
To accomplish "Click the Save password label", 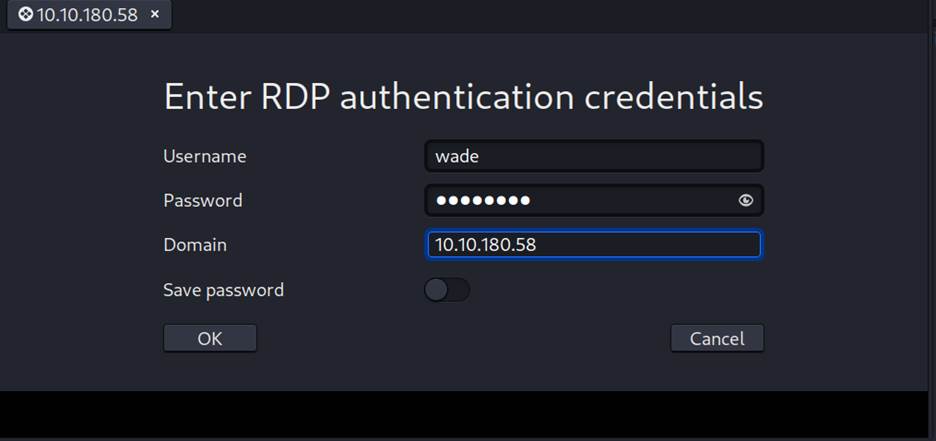I will pos(223,290).
